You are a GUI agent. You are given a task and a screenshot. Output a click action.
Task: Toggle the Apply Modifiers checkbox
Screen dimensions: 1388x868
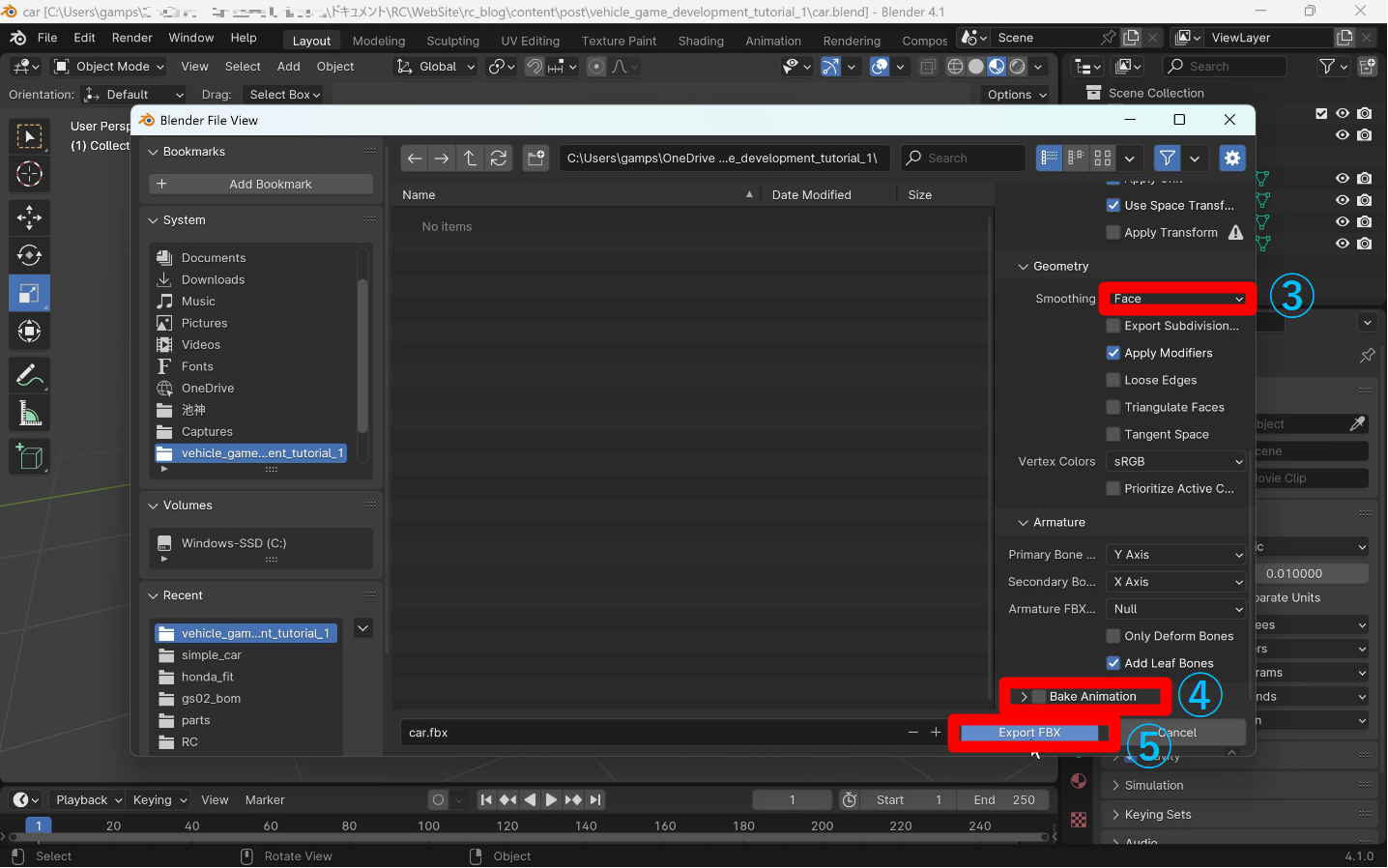(1113, 353)
